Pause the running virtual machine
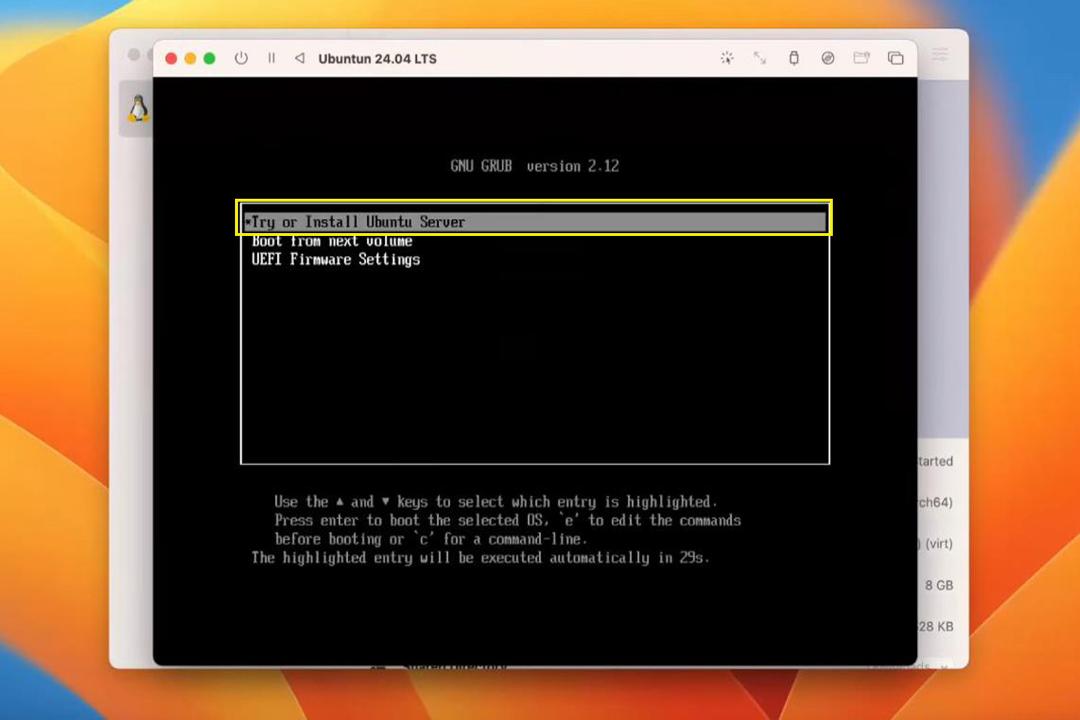 [271, 59]
